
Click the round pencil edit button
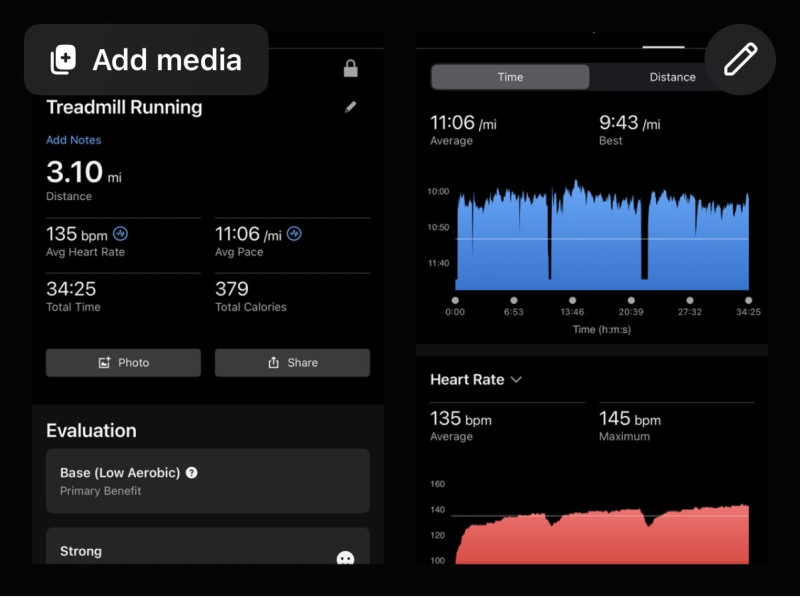point(740,60)
